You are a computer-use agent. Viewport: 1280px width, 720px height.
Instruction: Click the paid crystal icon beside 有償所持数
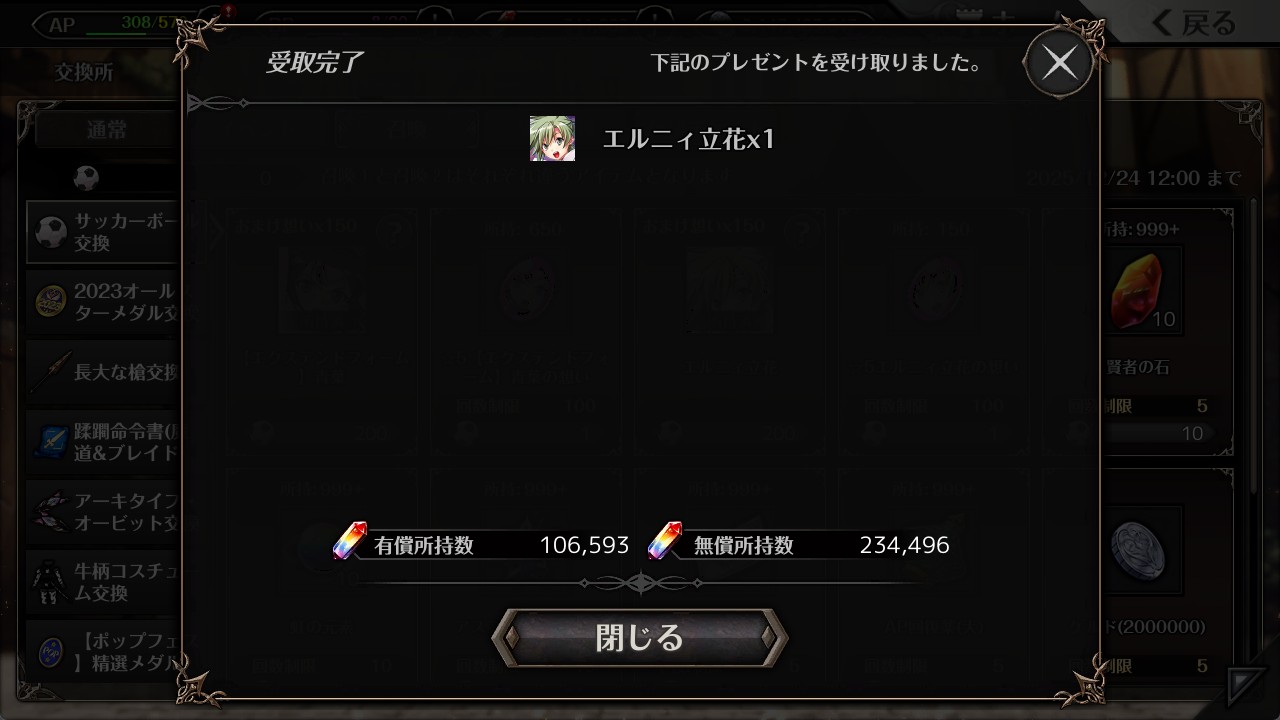[x=350, y=541]
